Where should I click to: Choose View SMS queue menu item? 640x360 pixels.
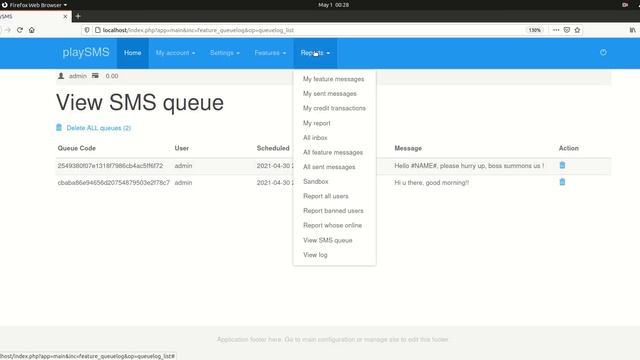pos(327,240)
